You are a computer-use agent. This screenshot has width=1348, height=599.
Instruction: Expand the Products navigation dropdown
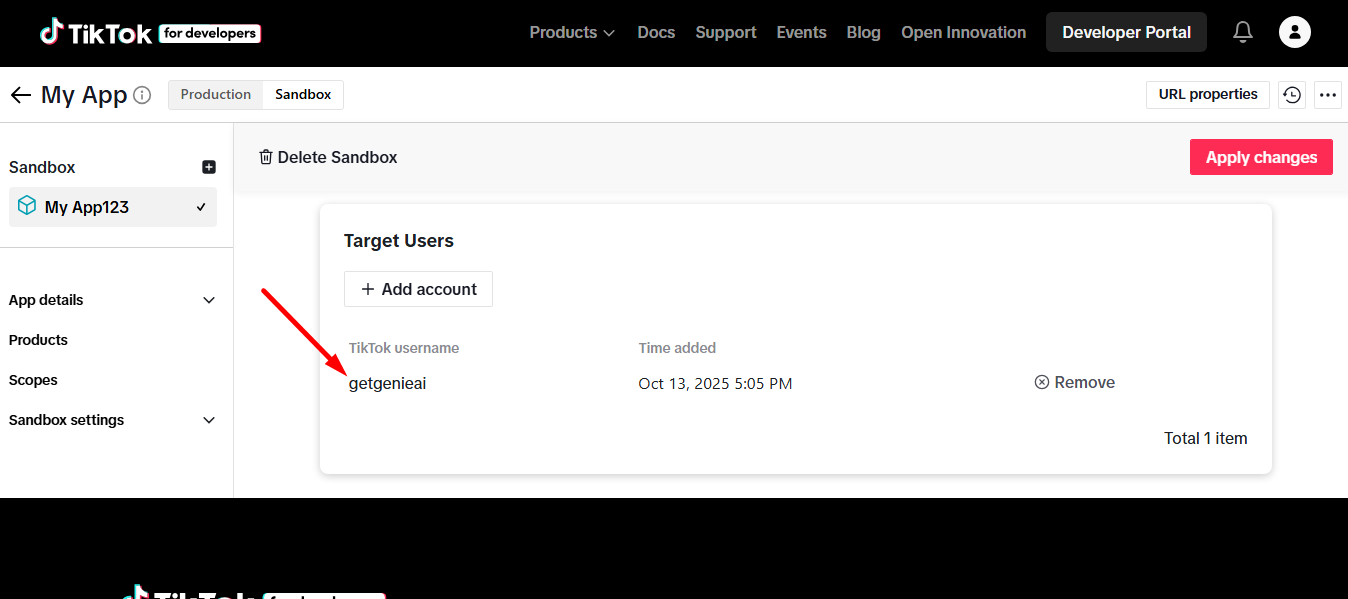point(572,33)
